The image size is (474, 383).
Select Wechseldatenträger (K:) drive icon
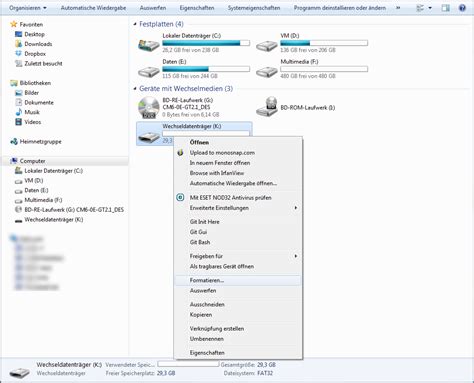click(149, 136)
